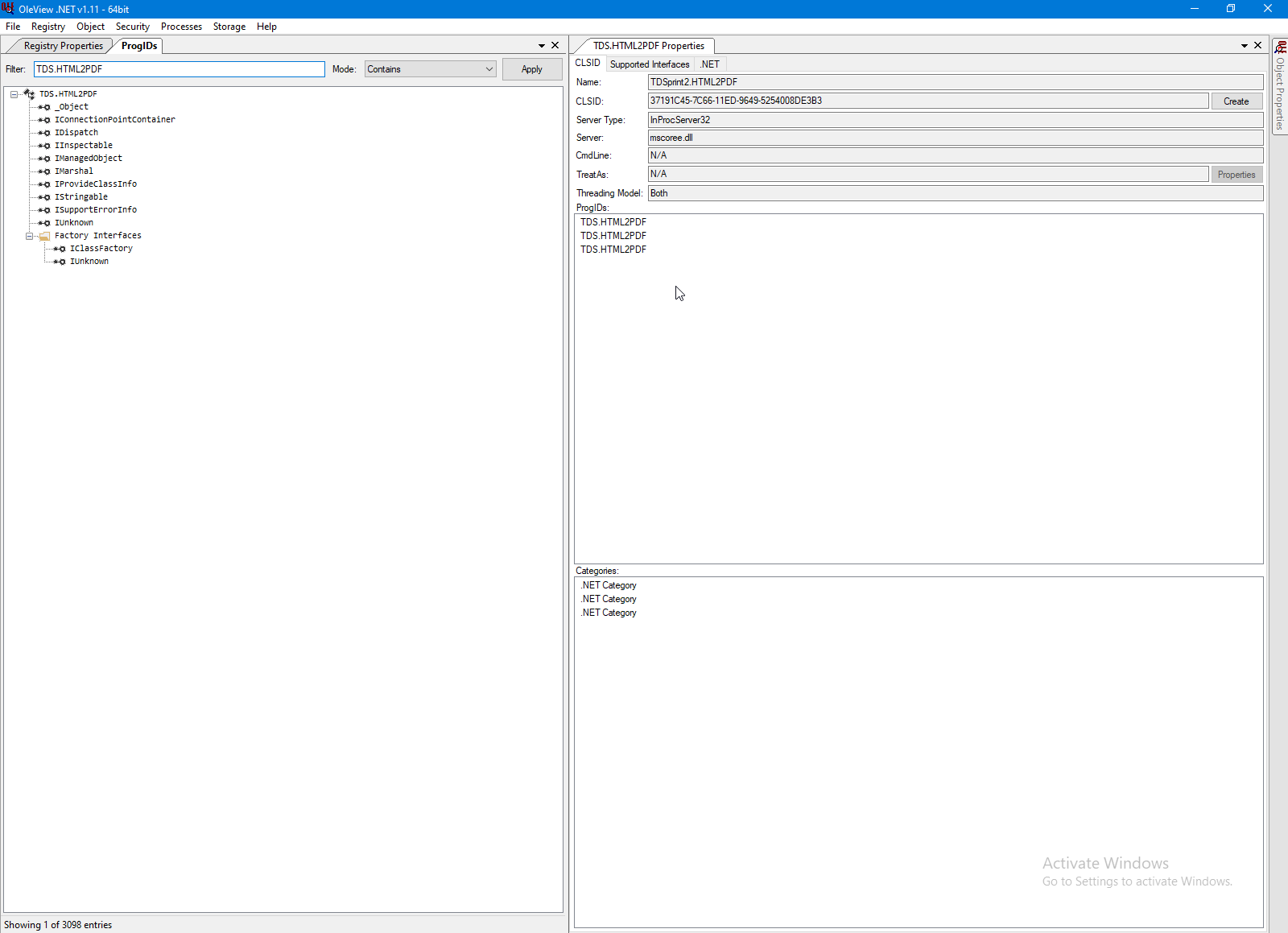Open the ProgIDs panel window list arrow
Image resolution: width=1288 pixels, height=933 pixels.
coord(542,46)
